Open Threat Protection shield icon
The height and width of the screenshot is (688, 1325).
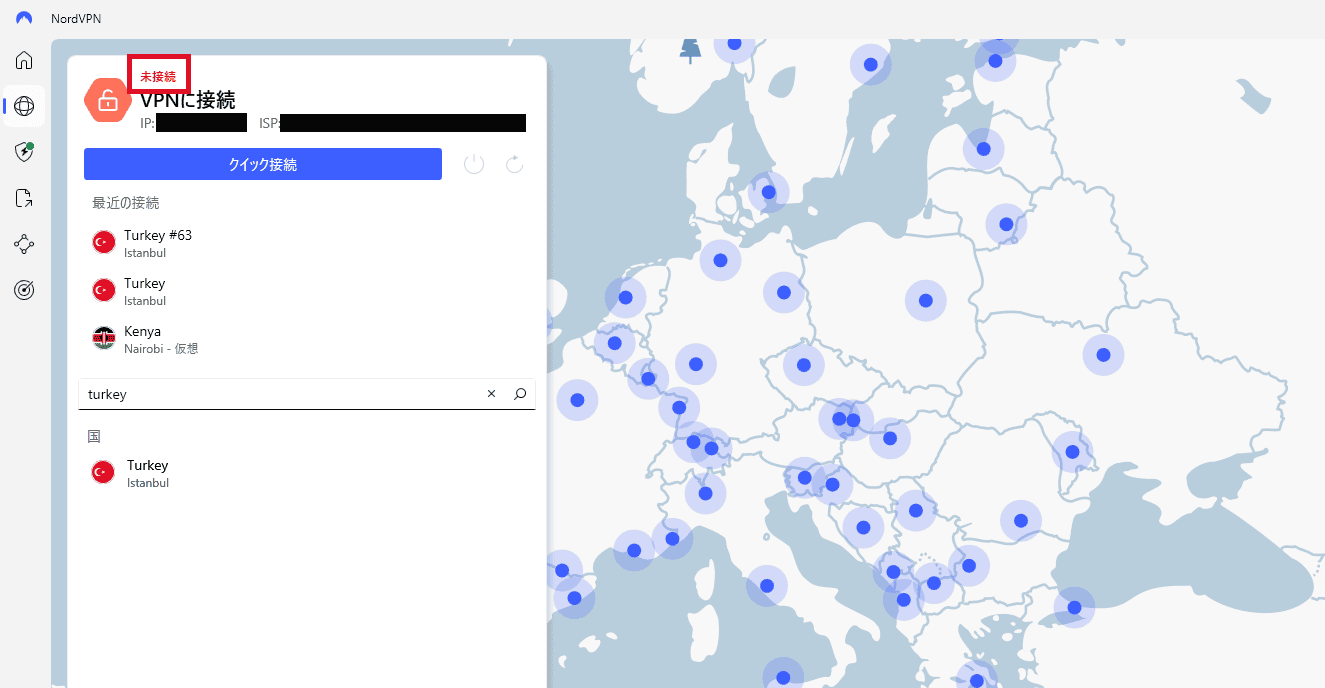click(24, 152)
